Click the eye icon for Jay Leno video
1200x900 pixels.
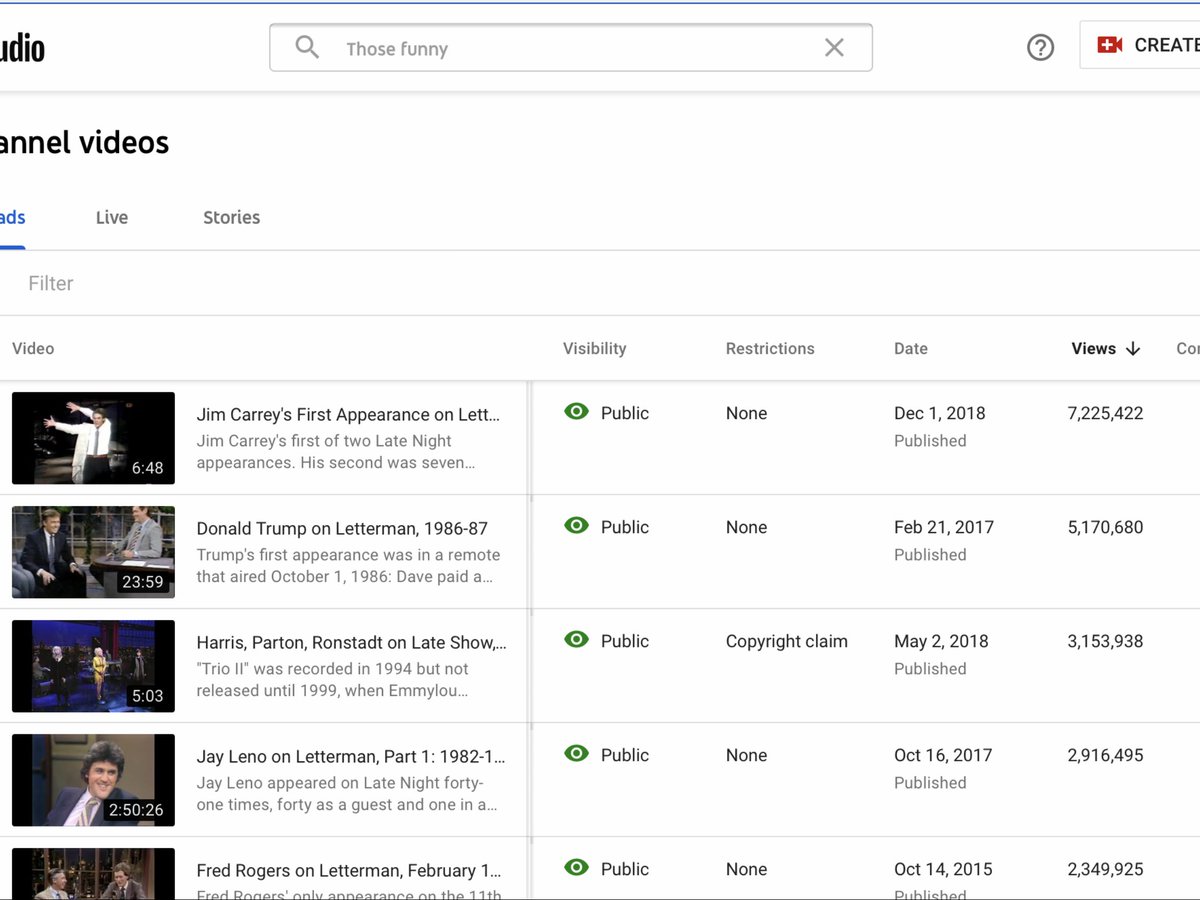(576, 754)
